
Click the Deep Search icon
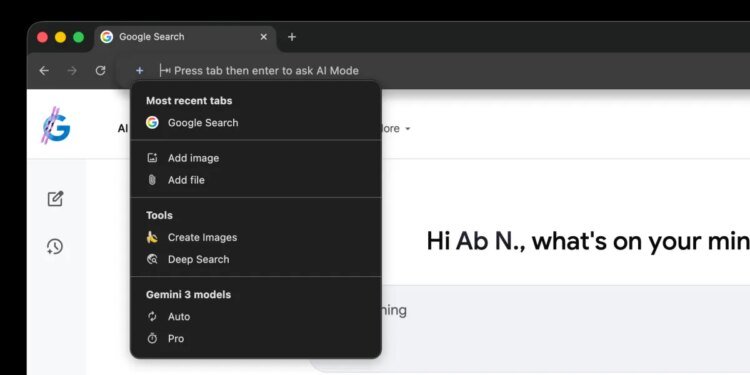click(x=152, y=259)
